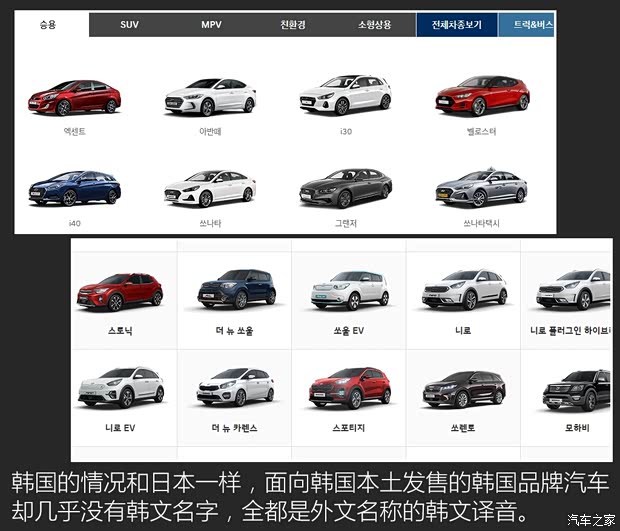Click the silver 쏘나타택시 taxi image
620x531 pixels.
click(482, 187)
